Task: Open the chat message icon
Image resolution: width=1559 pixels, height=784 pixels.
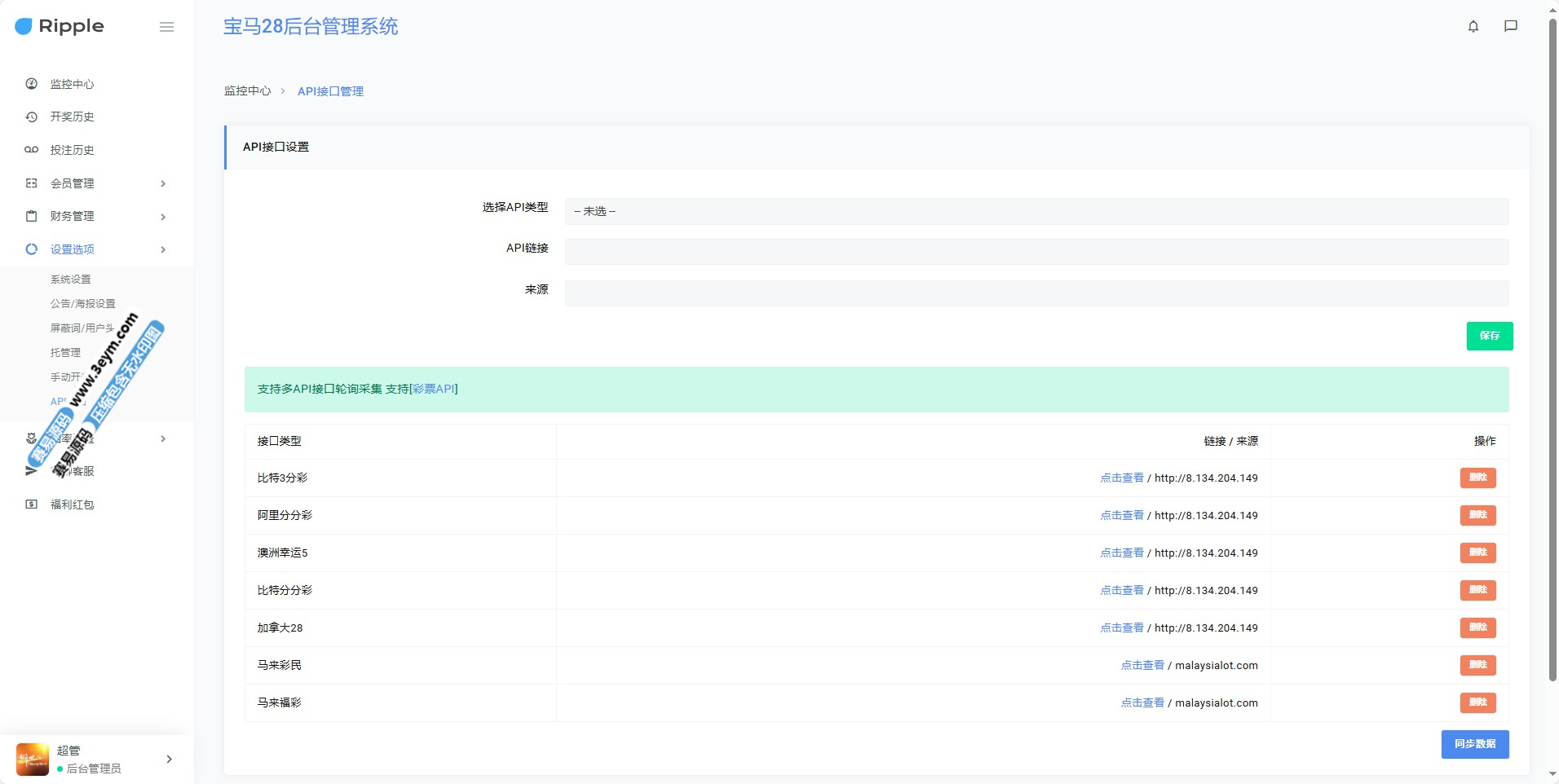Action: pos(1510,26)
